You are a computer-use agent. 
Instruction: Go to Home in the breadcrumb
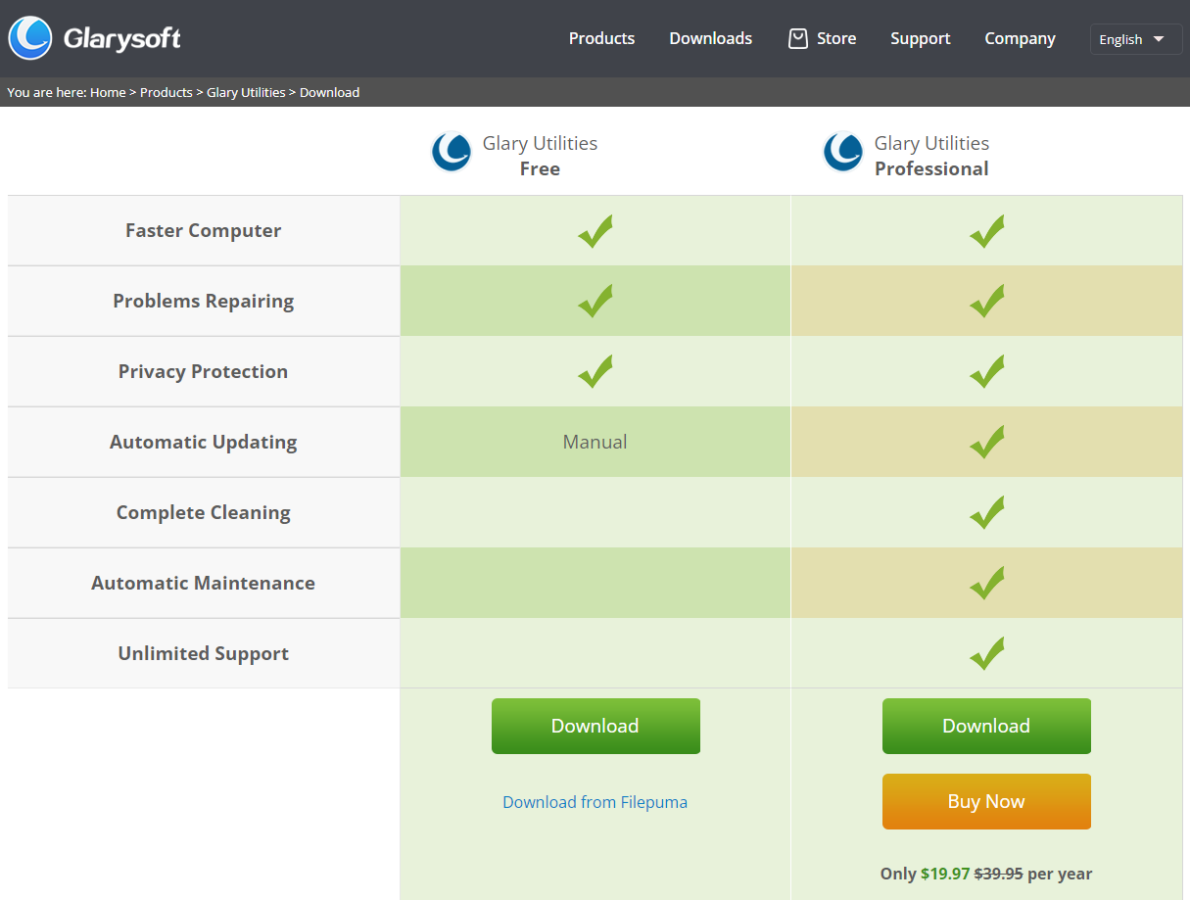coord(108,93)
